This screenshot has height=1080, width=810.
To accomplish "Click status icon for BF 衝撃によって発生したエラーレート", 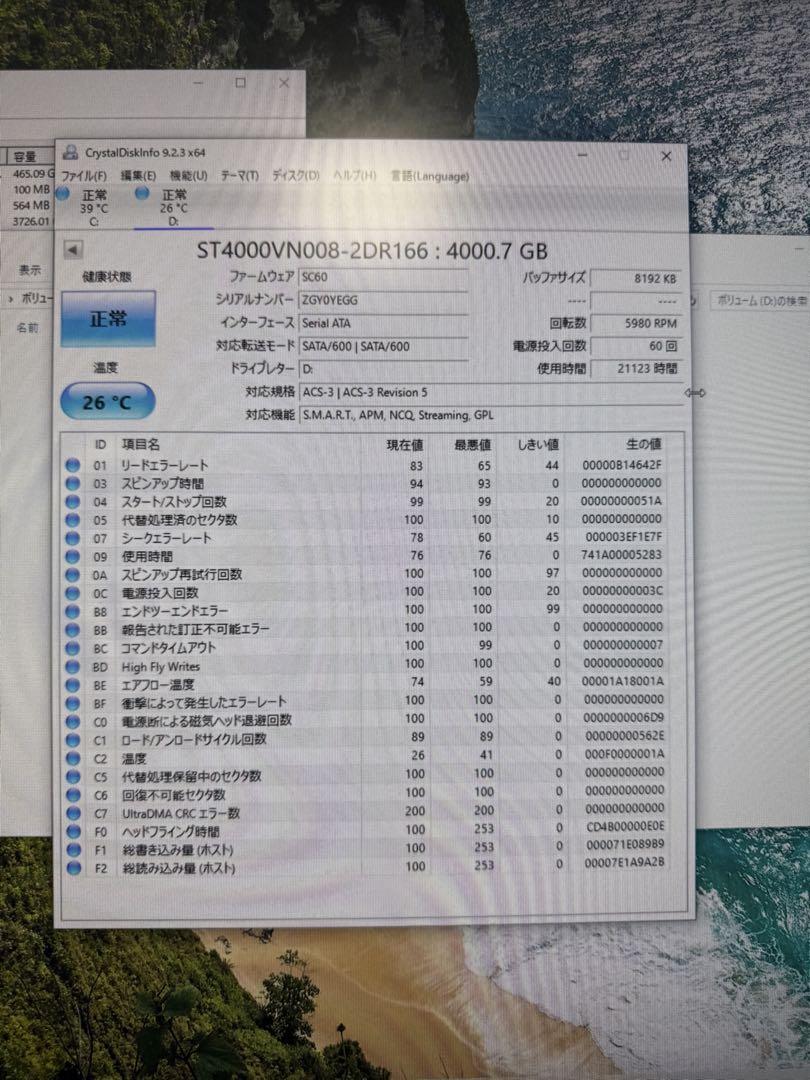I will coord(72,703).
